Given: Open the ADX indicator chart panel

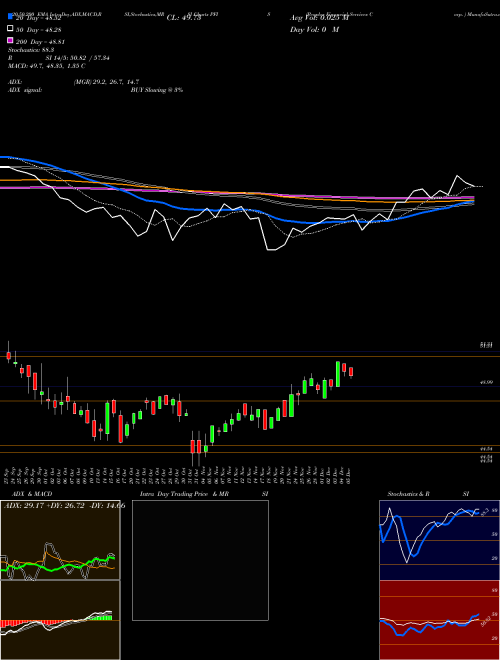Looking at the screenshot, I should (60, 540).
